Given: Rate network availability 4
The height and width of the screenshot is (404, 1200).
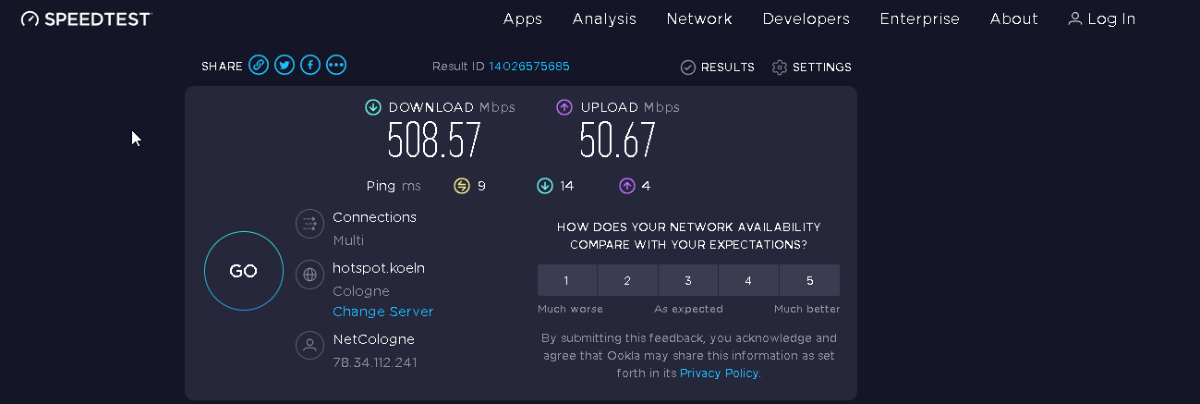Looking at the screenshot, I should pyautogui.click(x=748, y=280).
